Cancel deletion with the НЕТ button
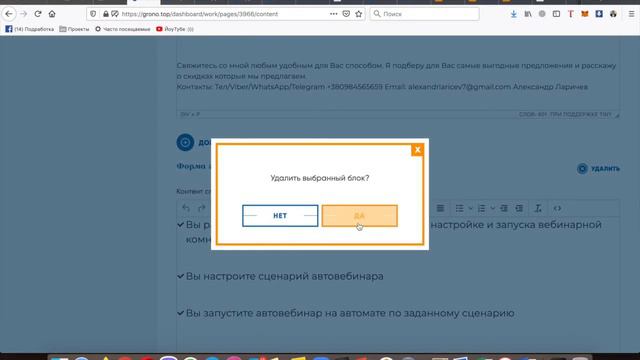The height and width of the screenshot is (360, 640). click(x=280, y=216)
